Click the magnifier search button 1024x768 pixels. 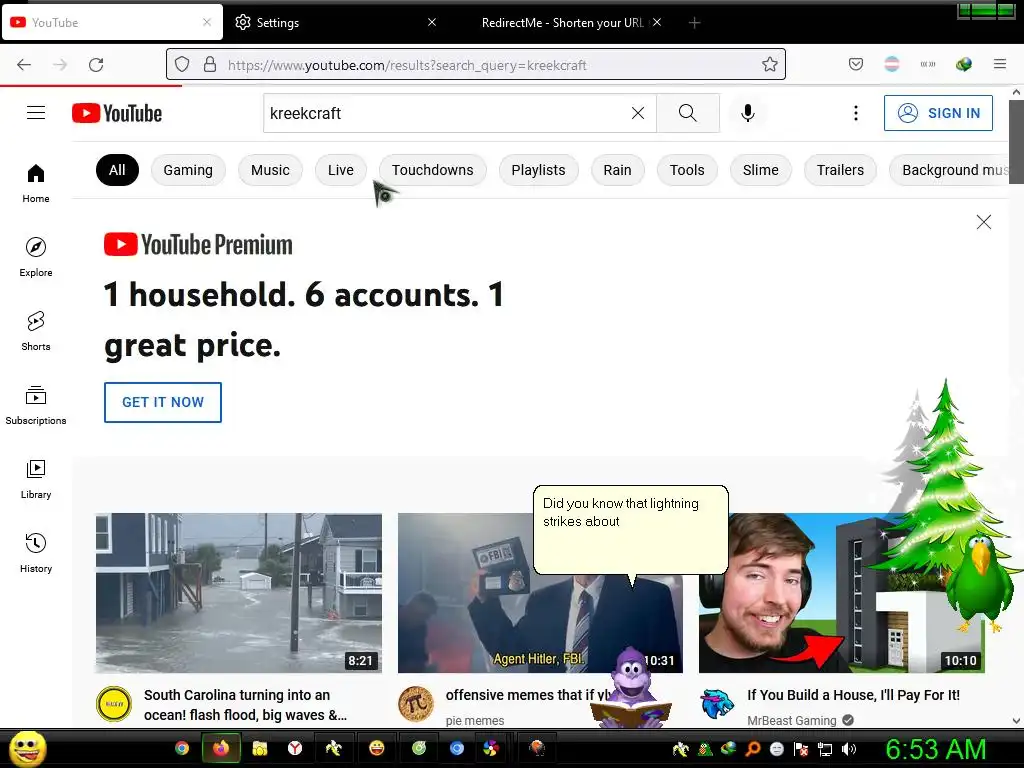tap(688, 113)
